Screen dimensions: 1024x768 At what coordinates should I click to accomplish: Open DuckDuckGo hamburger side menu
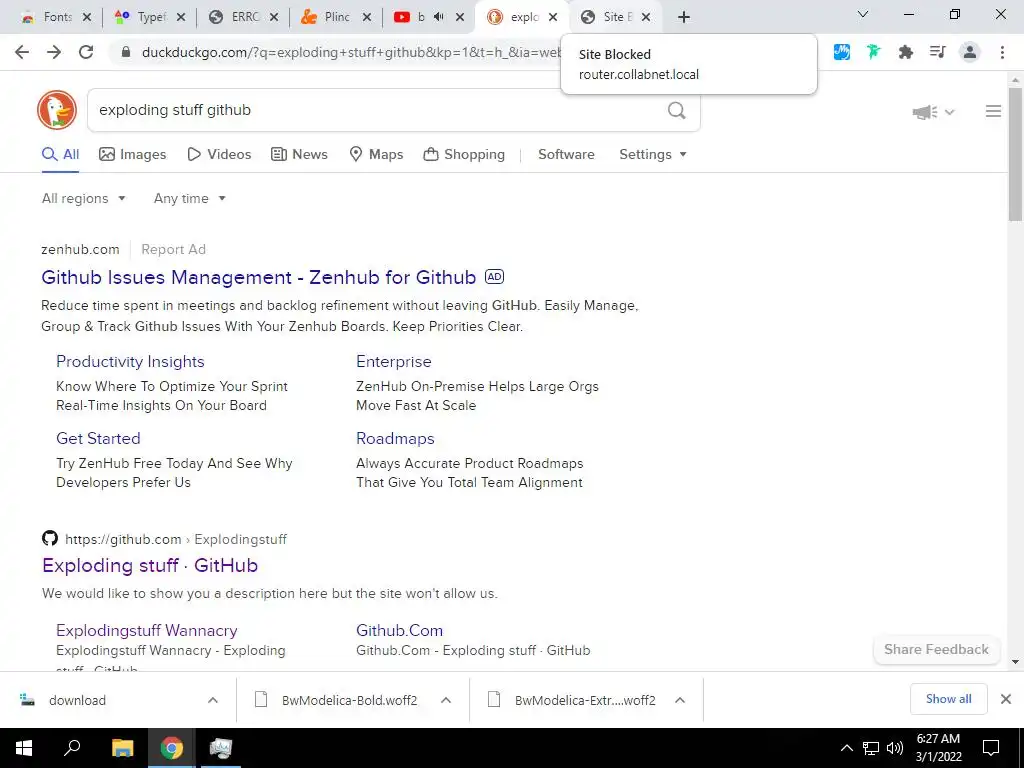point(993,112)
